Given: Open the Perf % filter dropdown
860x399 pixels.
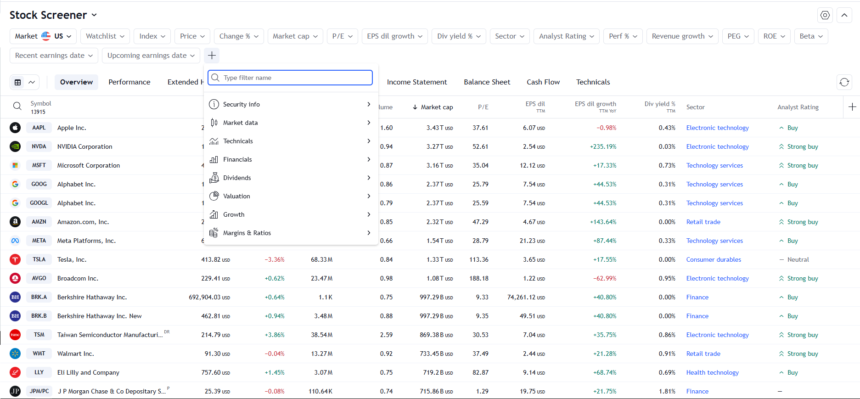Looking at the screenshot, I should 624,36.
